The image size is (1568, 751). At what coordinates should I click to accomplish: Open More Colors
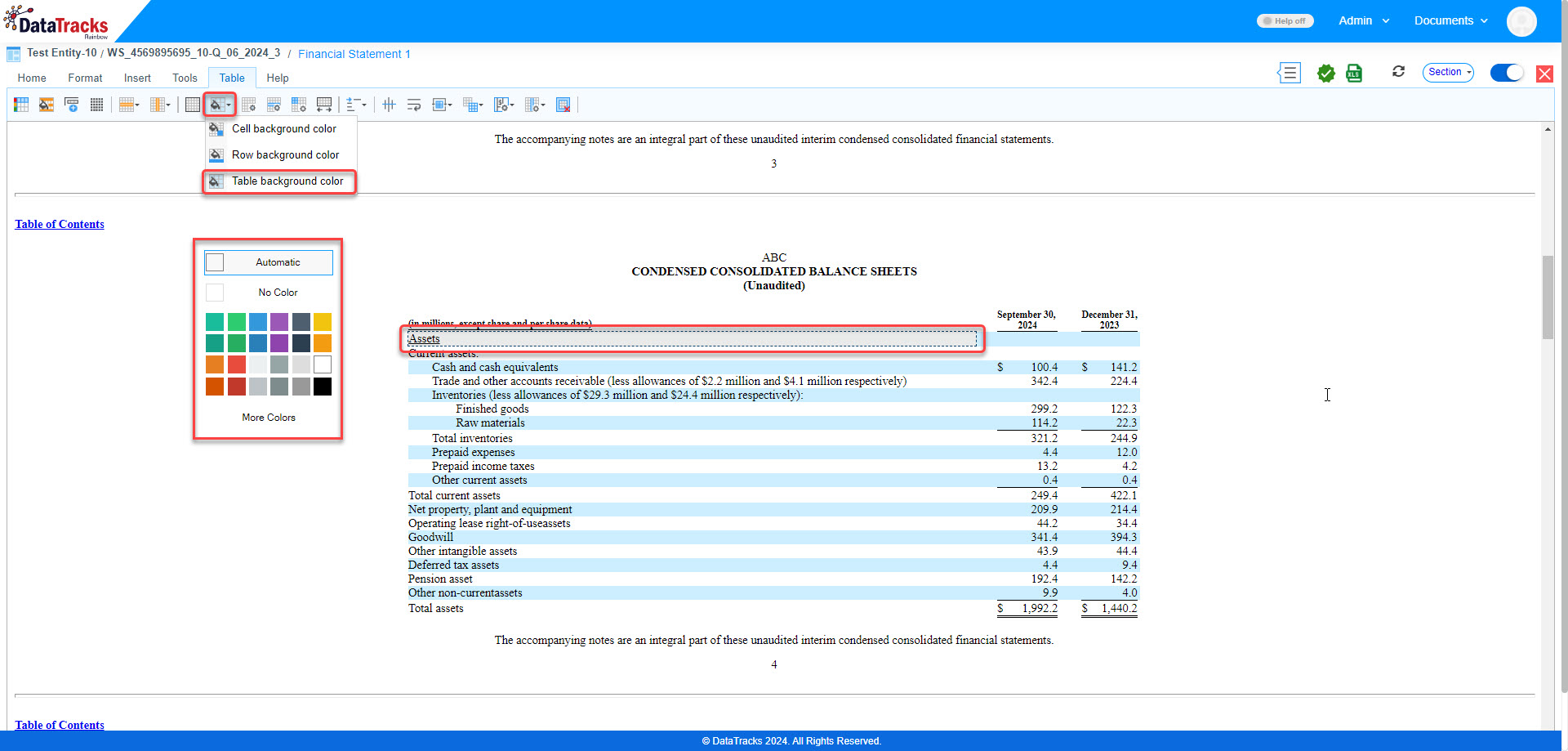click(269, 418)
